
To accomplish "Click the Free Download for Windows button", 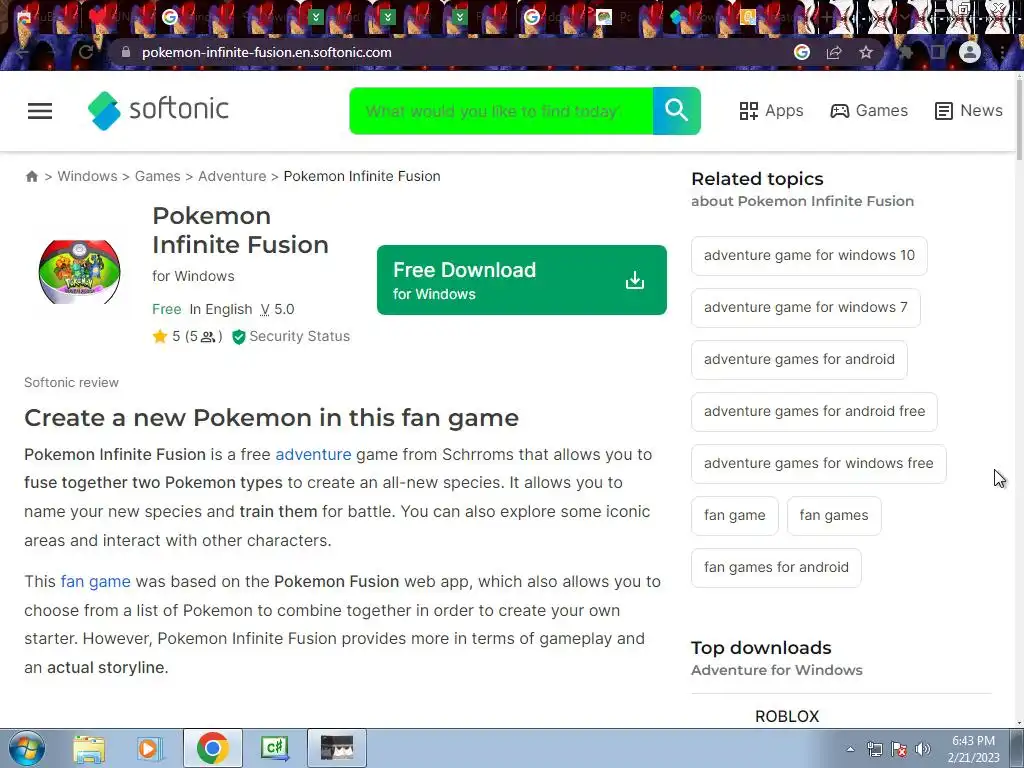I will click(522, 280).
